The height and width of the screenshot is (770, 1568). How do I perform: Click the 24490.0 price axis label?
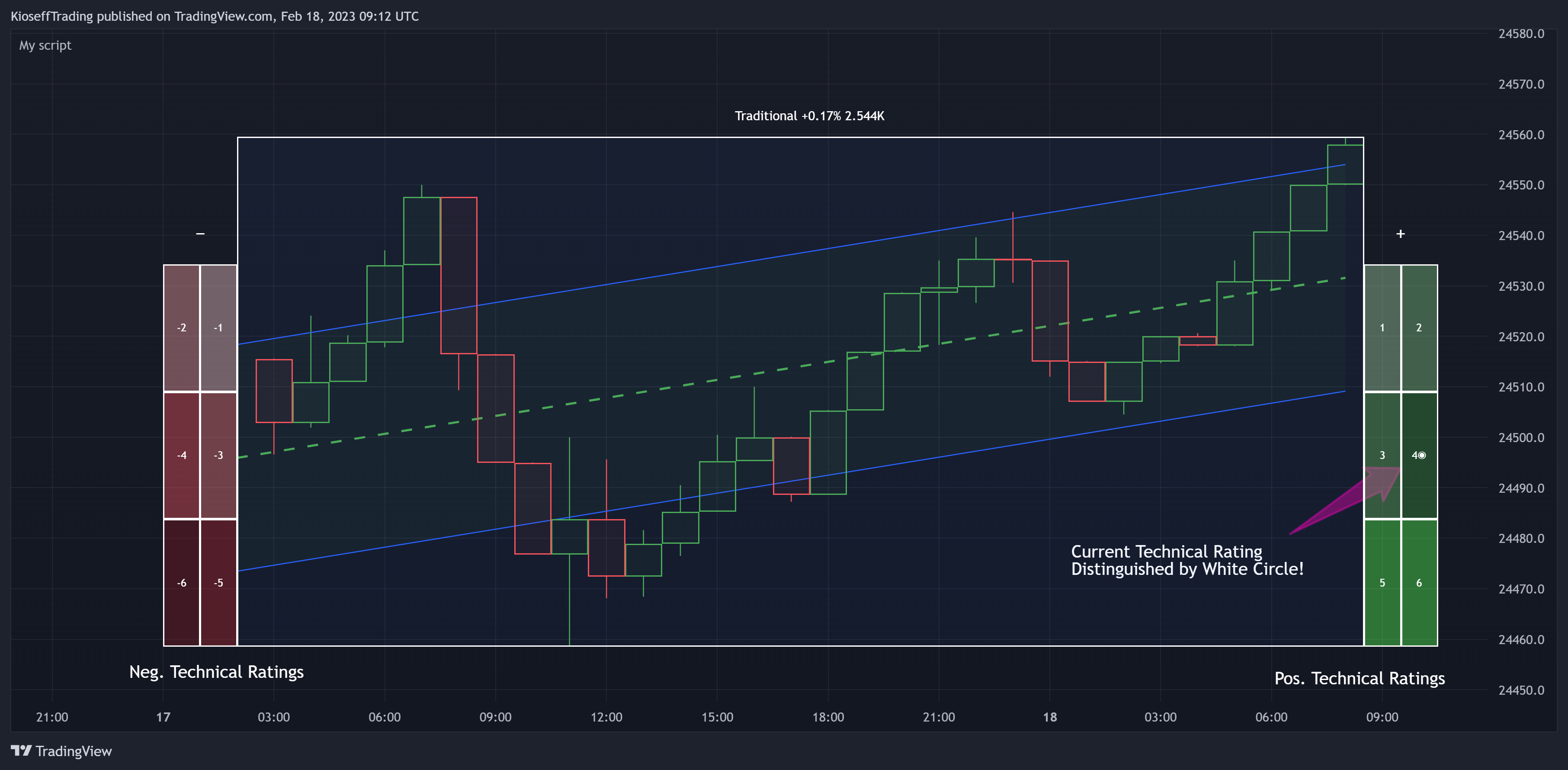tap(1521, 488)
